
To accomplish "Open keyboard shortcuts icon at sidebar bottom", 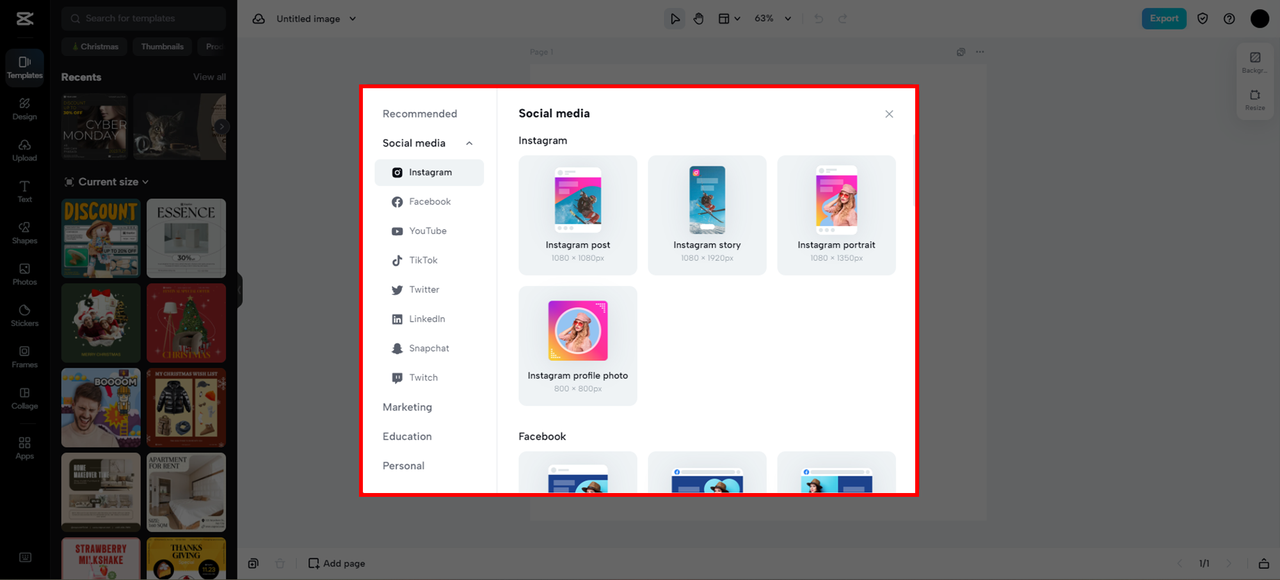I will click(x=24, y=557).
